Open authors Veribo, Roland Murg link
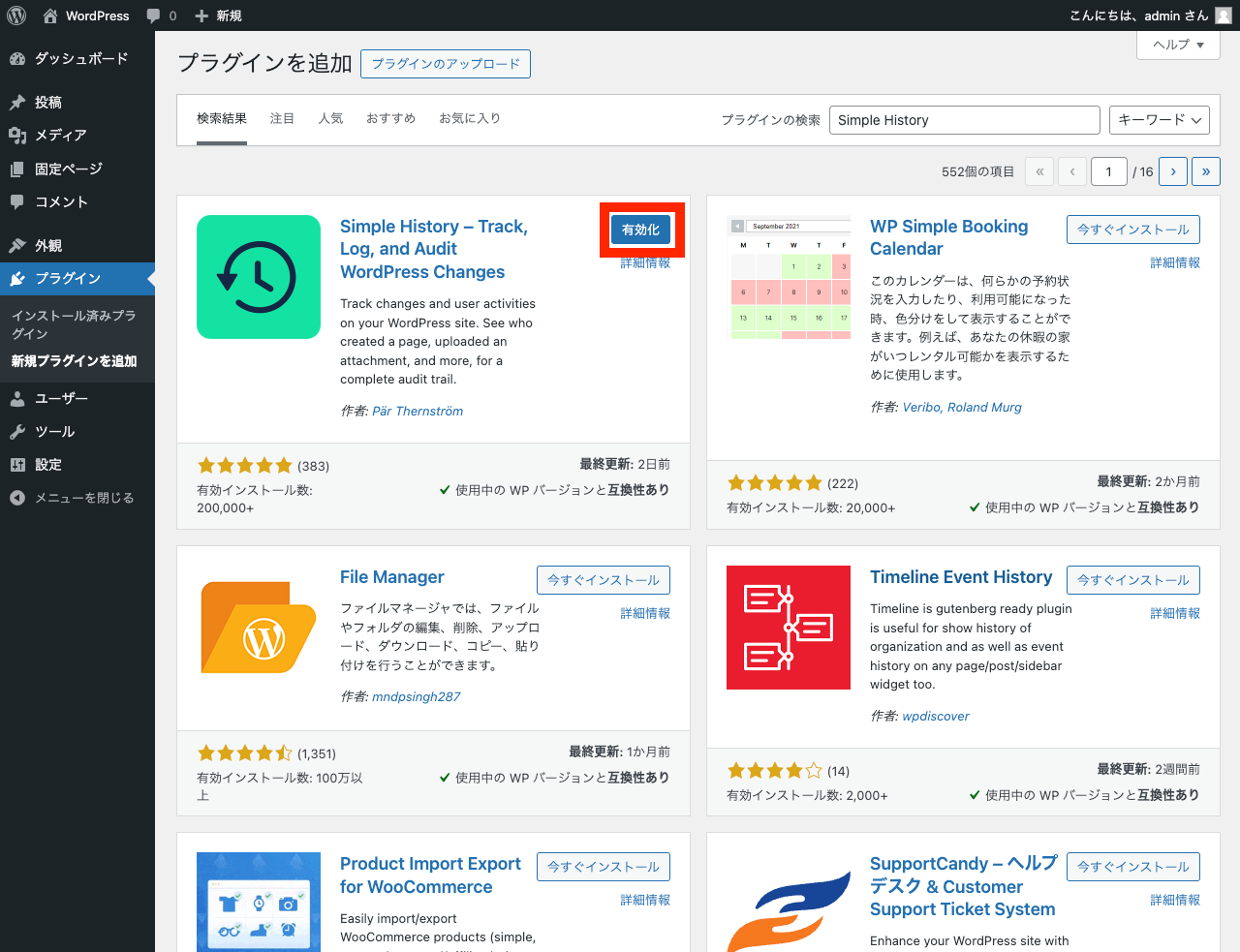This screenshot has width=1240, height=952. [962, 407]
